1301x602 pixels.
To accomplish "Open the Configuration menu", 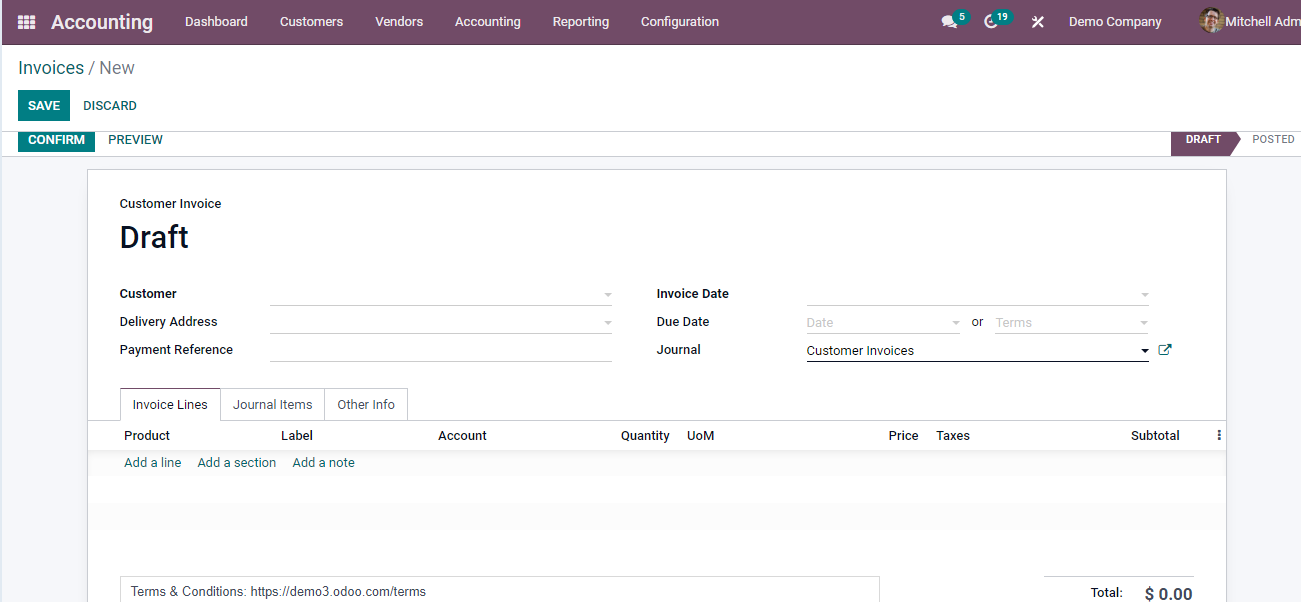I will [x=680, y=22].
